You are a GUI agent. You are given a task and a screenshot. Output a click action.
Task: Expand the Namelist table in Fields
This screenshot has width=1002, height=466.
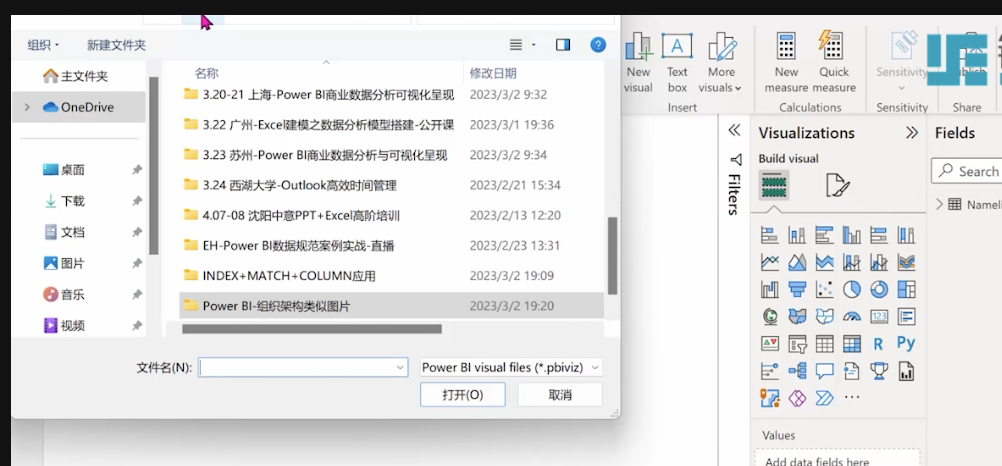[939, 205]
